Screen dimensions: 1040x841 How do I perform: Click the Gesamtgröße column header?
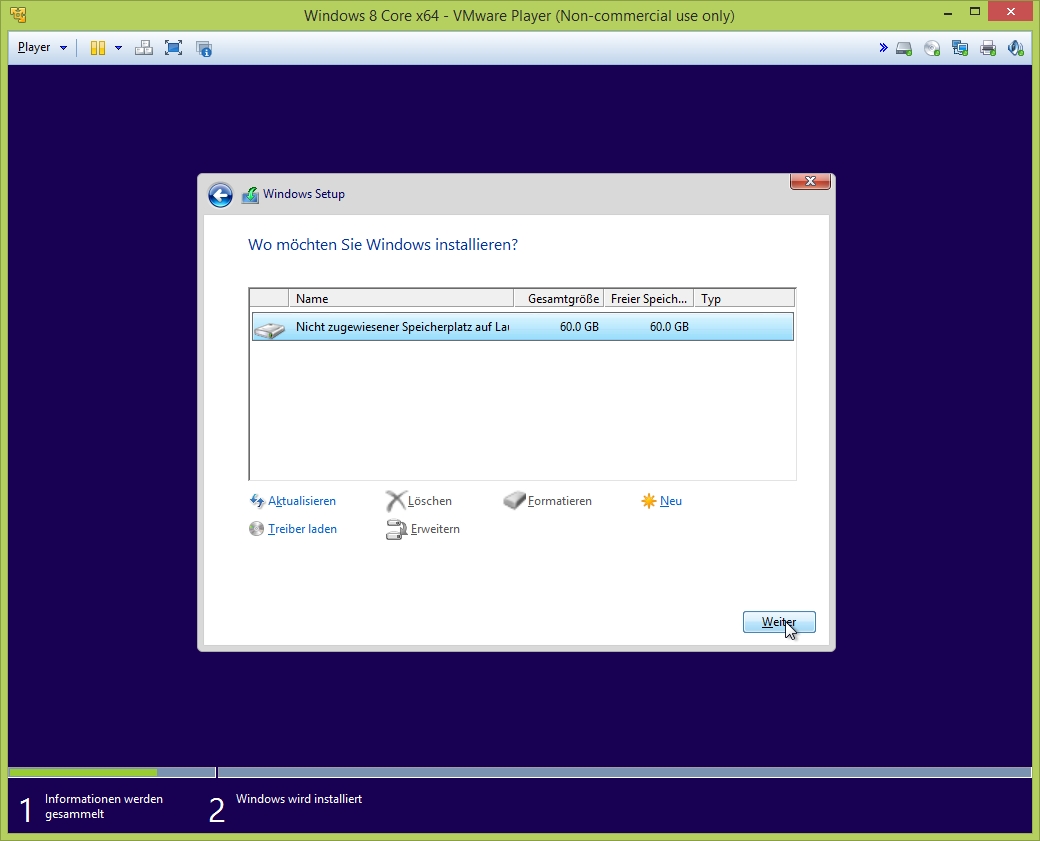559,298
